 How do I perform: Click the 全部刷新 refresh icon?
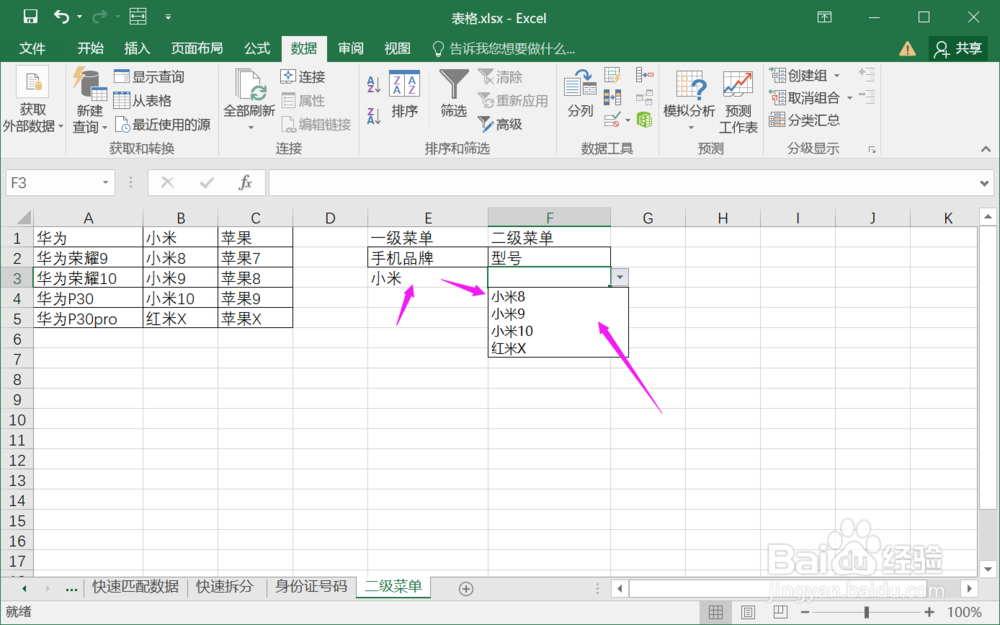coord(249,84)
